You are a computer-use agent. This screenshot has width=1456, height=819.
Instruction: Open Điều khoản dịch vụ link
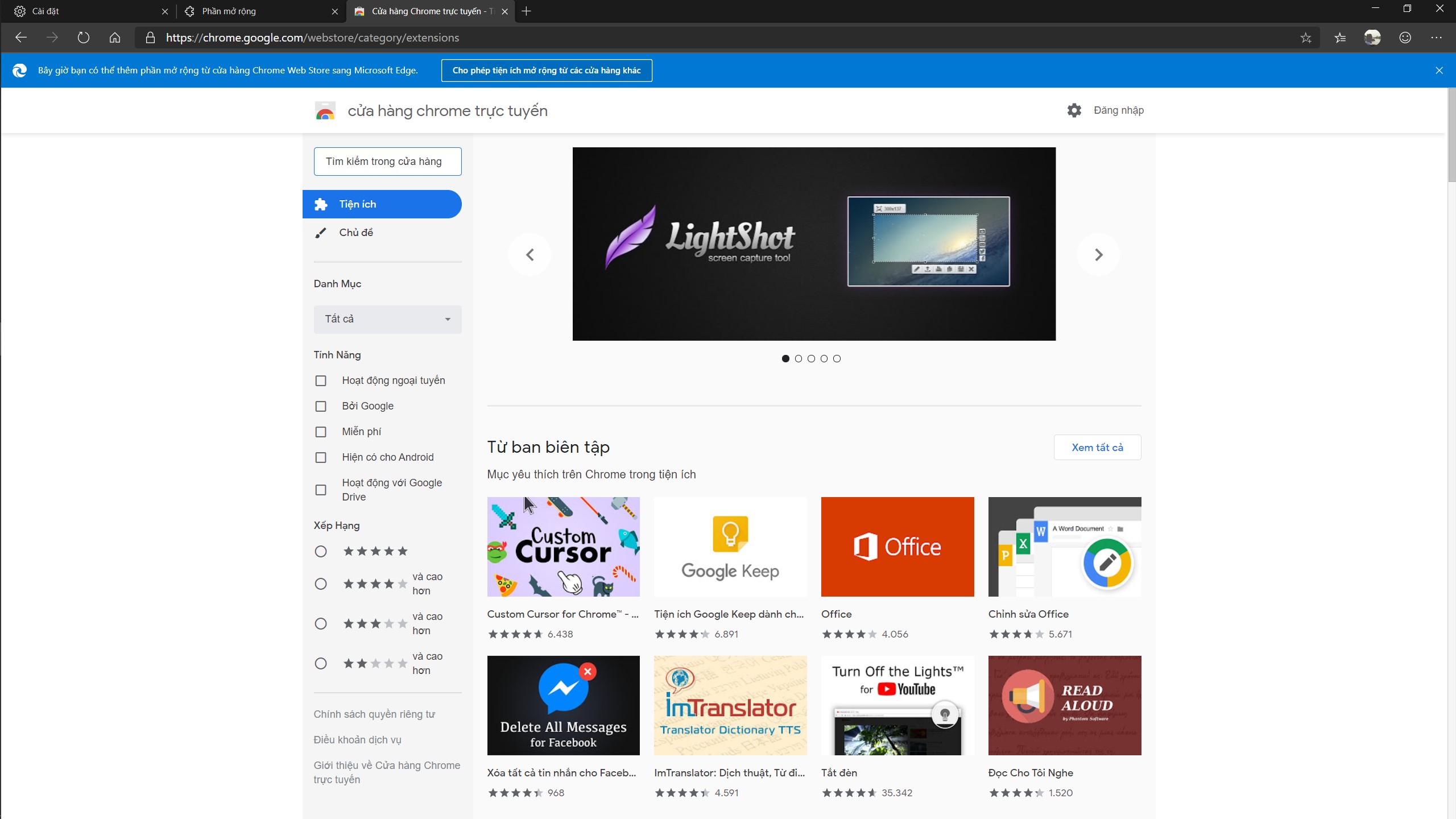click(x=357, y=740)
